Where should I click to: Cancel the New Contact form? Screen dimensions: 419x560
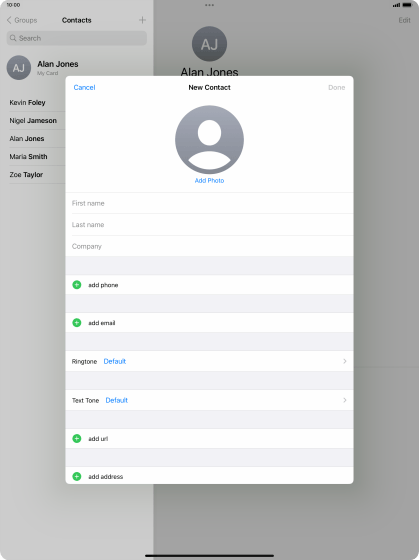[84, 88]
